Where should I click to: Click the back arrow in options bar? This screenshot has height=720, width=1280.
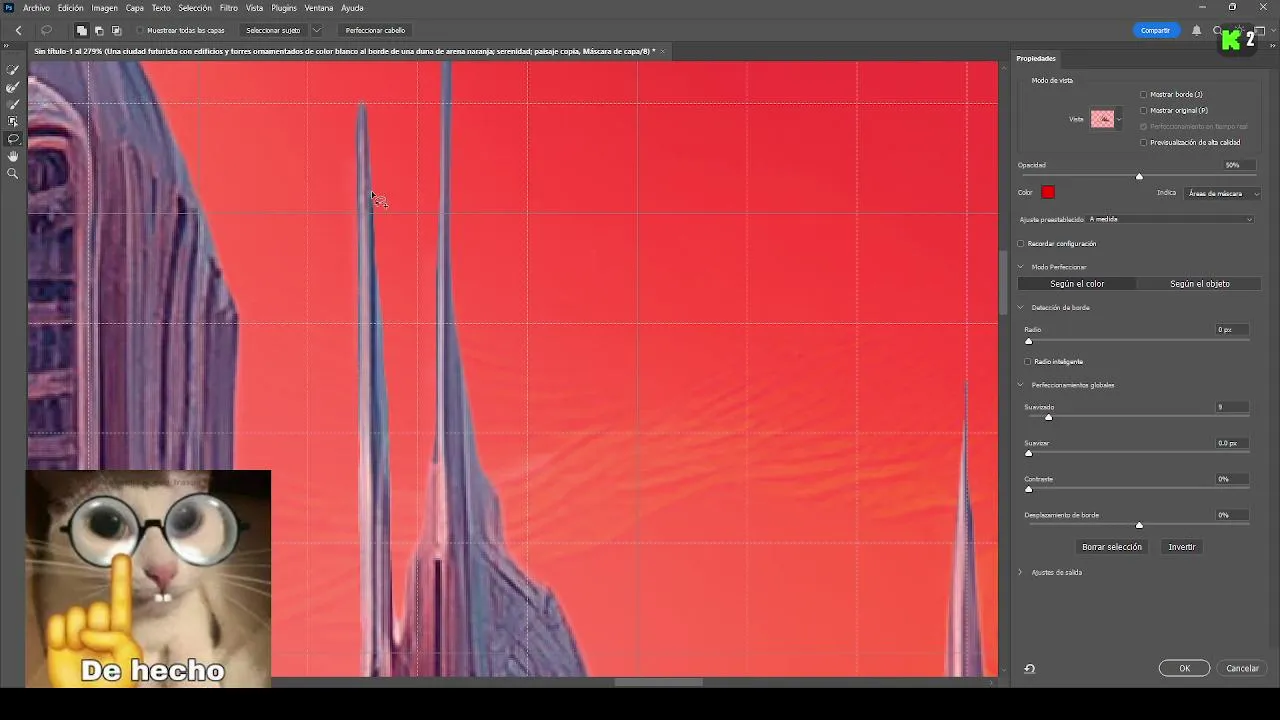[x=18, y=31]
